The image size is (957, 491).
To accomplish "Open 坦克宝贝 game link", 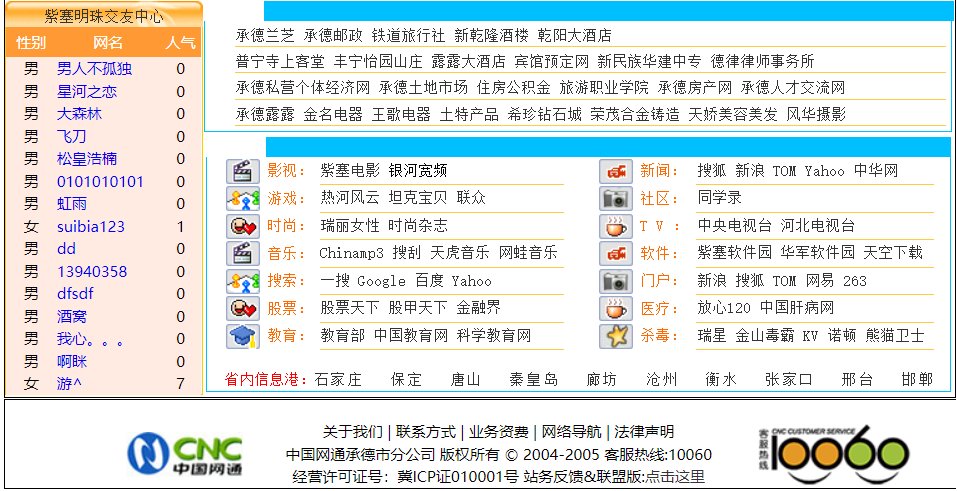I will (418, 198).
